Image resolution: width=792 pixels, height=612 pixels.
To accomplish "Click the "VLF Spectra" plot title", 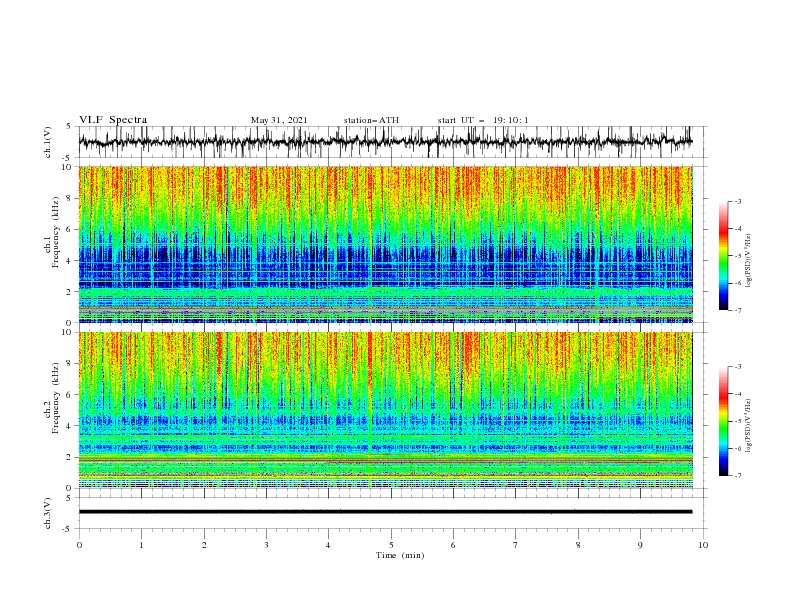I will (113, 120).
